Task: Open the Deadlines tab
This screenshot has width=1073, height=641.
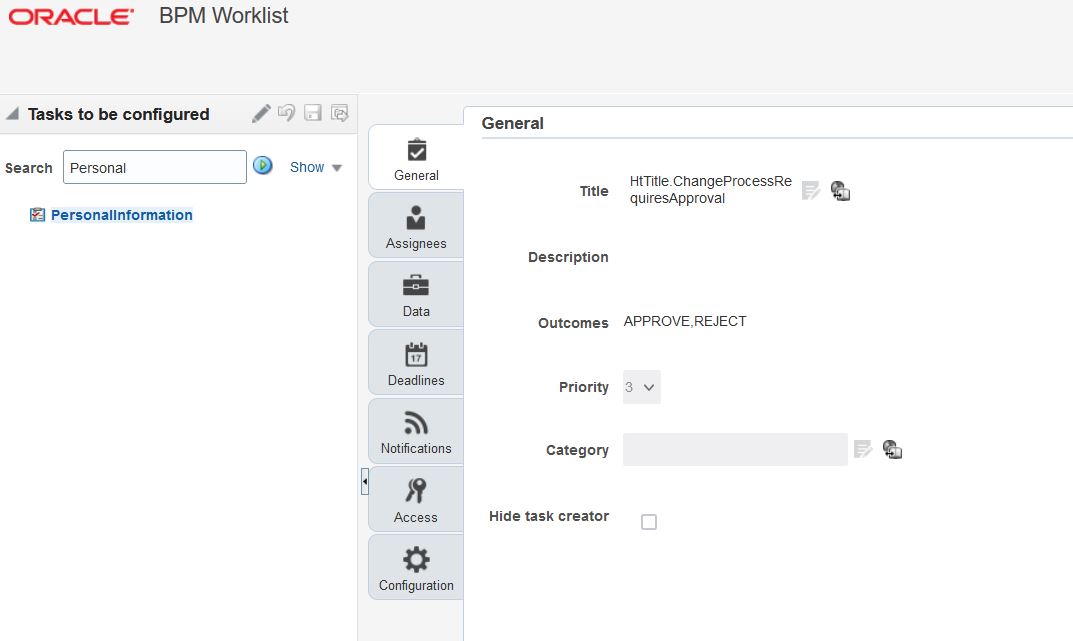Action: [x=416, y=363]
